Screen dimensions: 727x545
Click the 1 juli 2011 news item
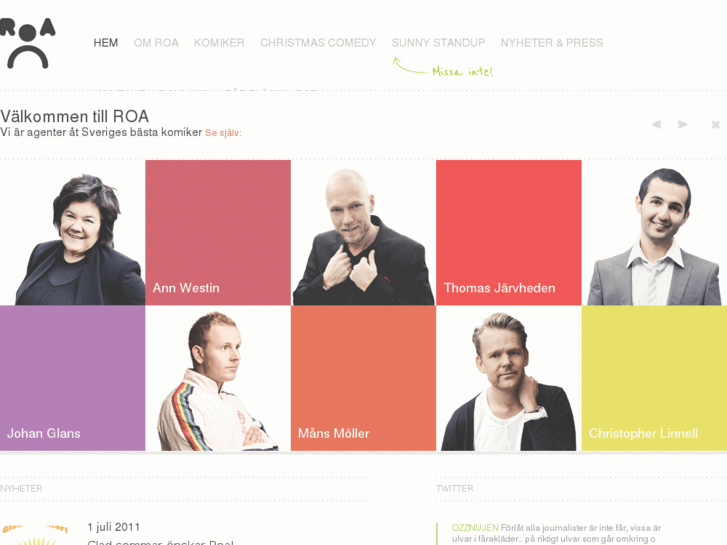coord(114,527)
